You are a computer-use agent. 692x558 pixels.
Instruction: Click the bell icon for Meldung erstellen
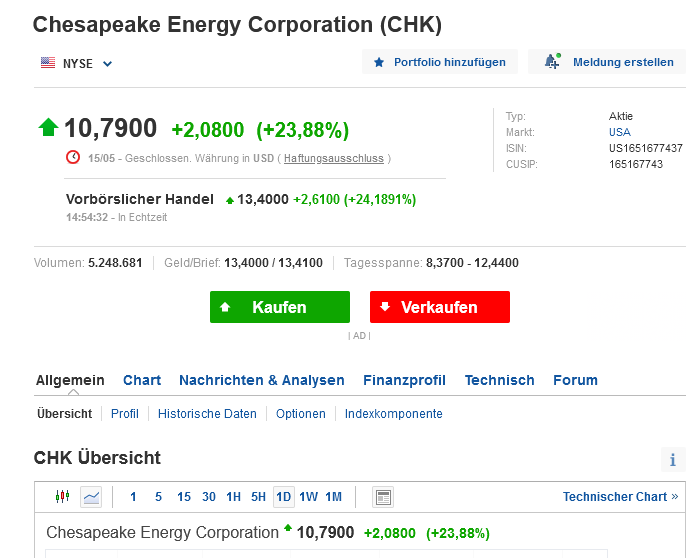pos(552,62)
